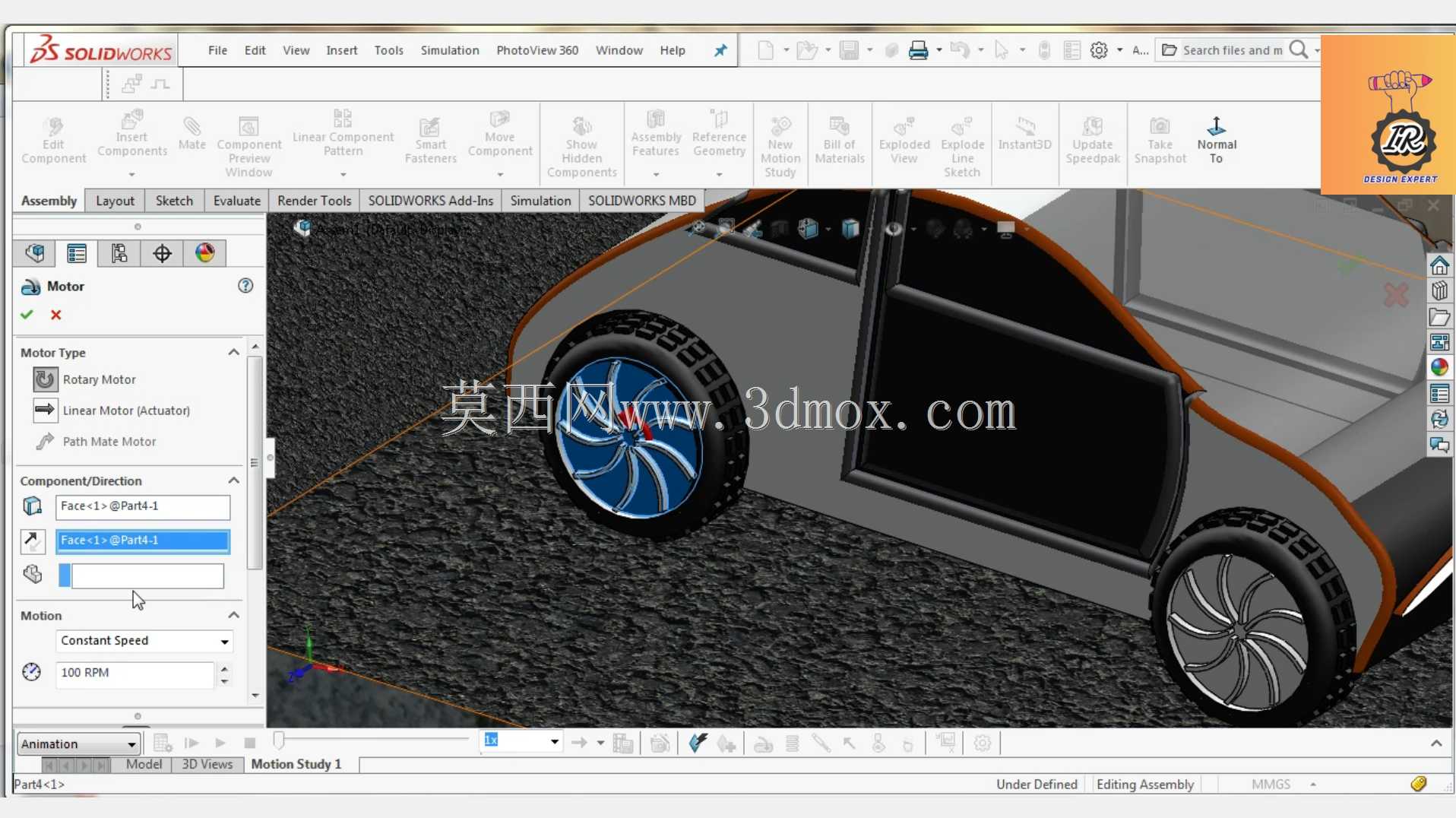Open Custom Properties task pane icon
Viewport: 1456px width, 818px height.
(1439, 394)
